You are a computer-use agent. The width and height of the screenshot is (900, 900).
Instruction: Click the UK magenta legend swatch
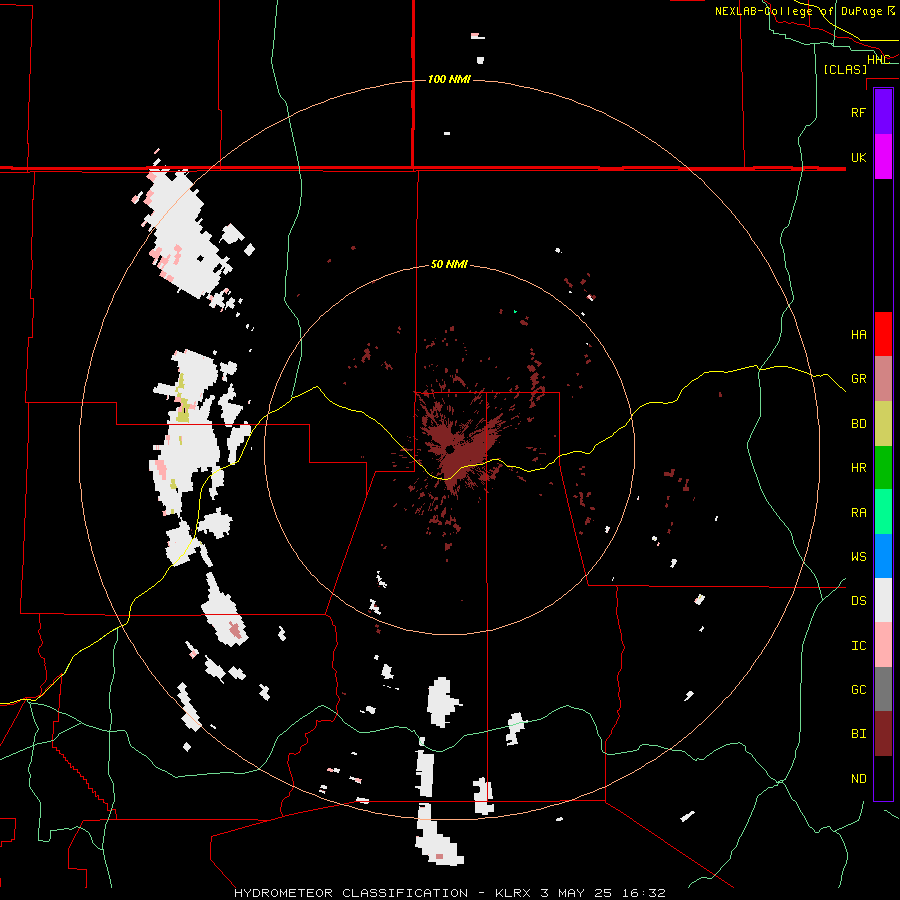(x=883, y=157)
